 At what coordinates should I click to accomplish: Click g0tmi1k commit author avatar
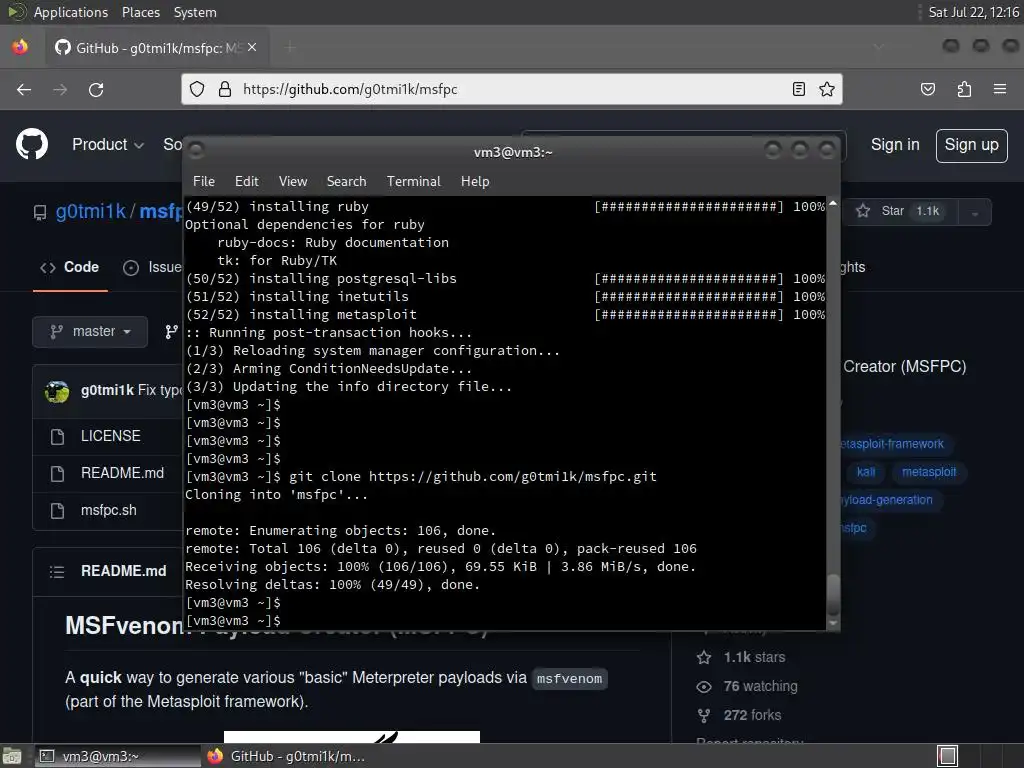57,391
